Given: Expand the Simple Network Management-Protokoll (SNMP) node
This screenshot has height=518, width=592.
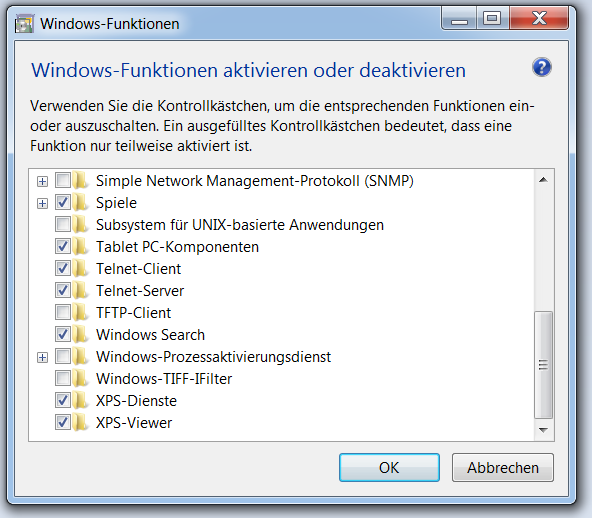Looking at the screenshot, I should click(x=42, y=181).
